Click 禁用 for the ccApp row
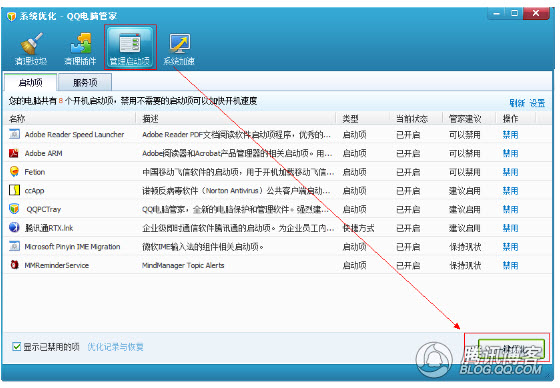This screenshot has width=560, height=388. (510, 191)
